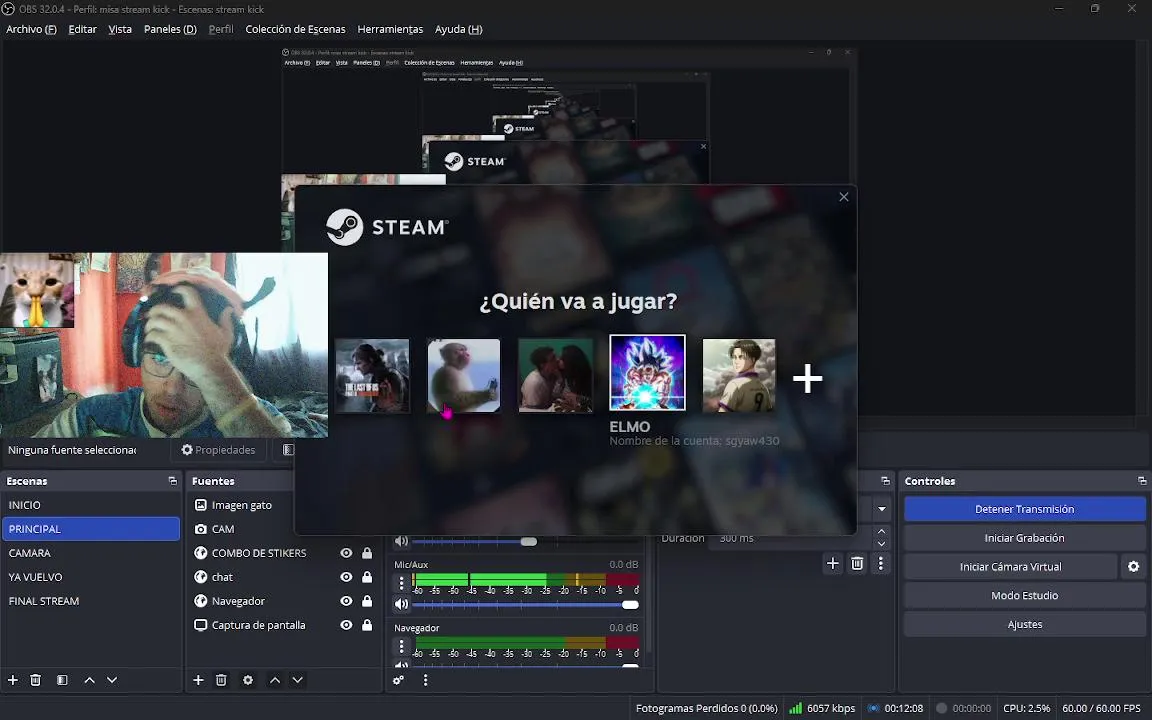This screenshot has width=1152, height=720.
Task: Click Detener Transmisión button
Action: pos(1024,509)
